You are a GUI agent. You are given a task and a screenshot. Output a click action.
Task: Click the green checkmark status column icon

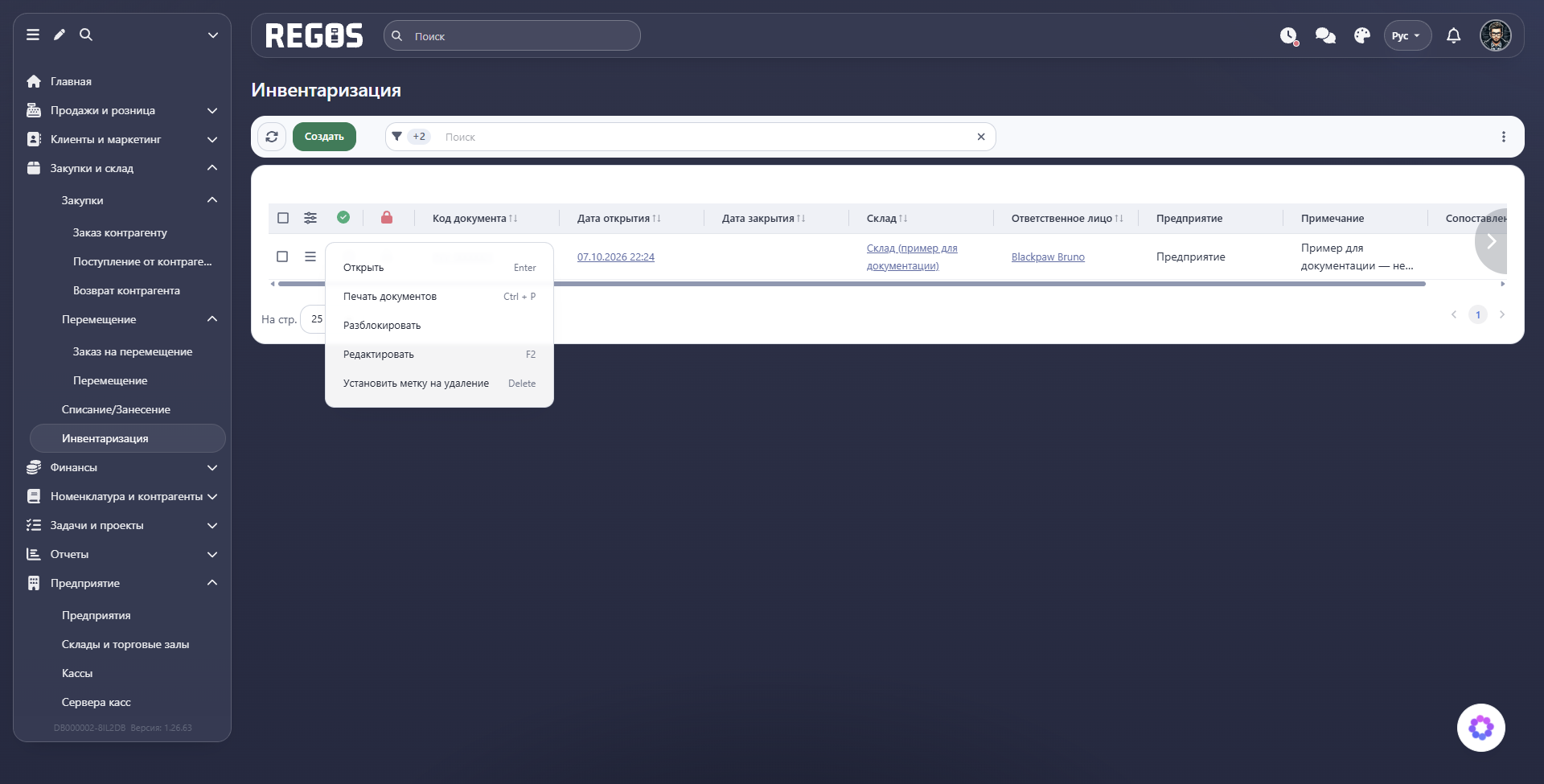pos(343,217)
